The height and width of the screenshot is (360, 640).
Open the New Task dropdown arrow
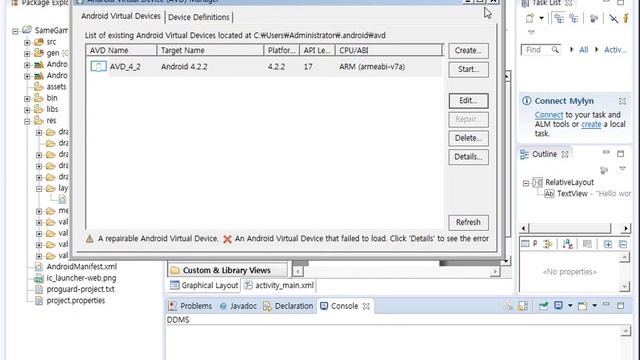coord(541,18)
